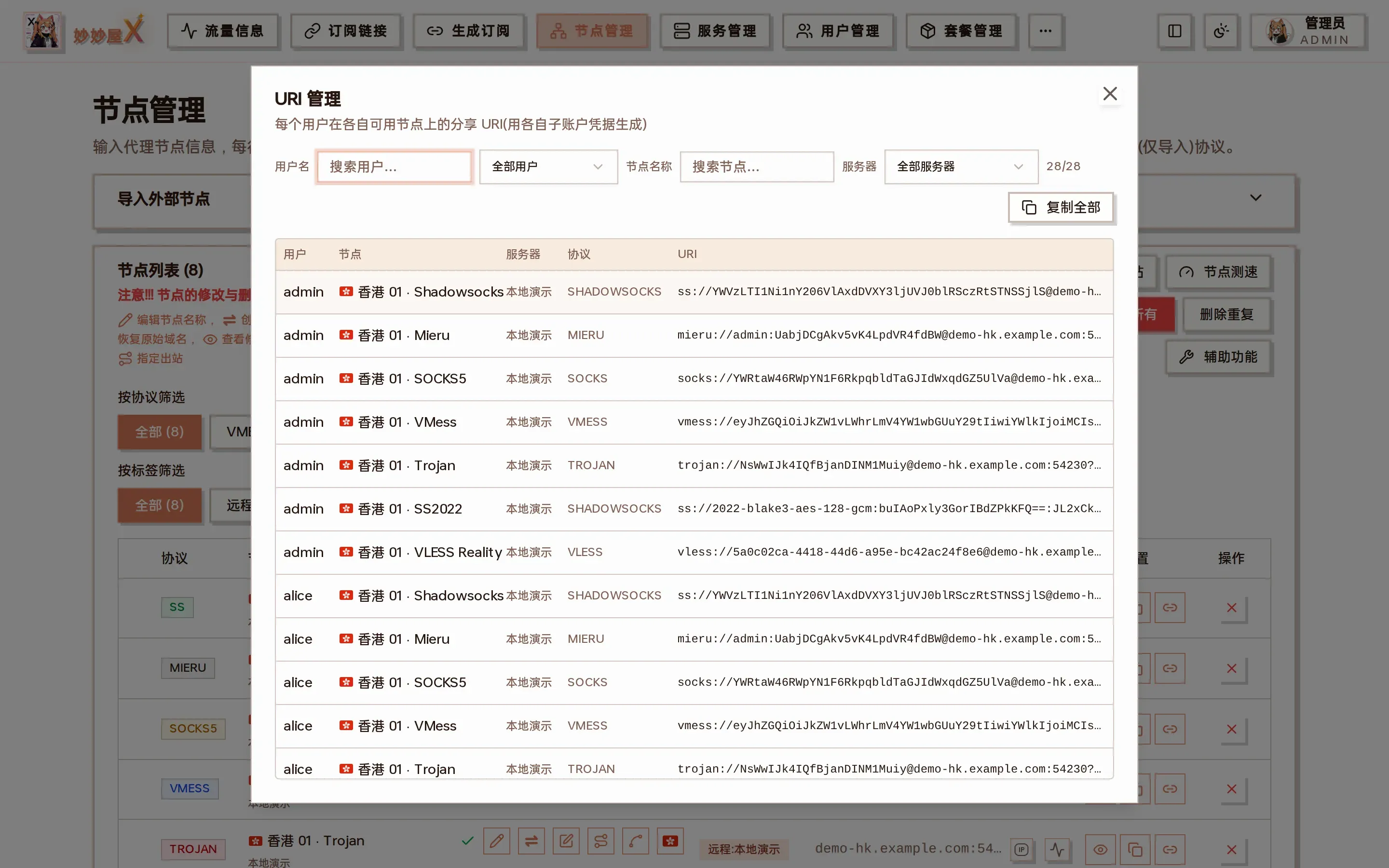Click the 删除重复 button
Screen dimensions: 1389x868
click(1226, 314)
